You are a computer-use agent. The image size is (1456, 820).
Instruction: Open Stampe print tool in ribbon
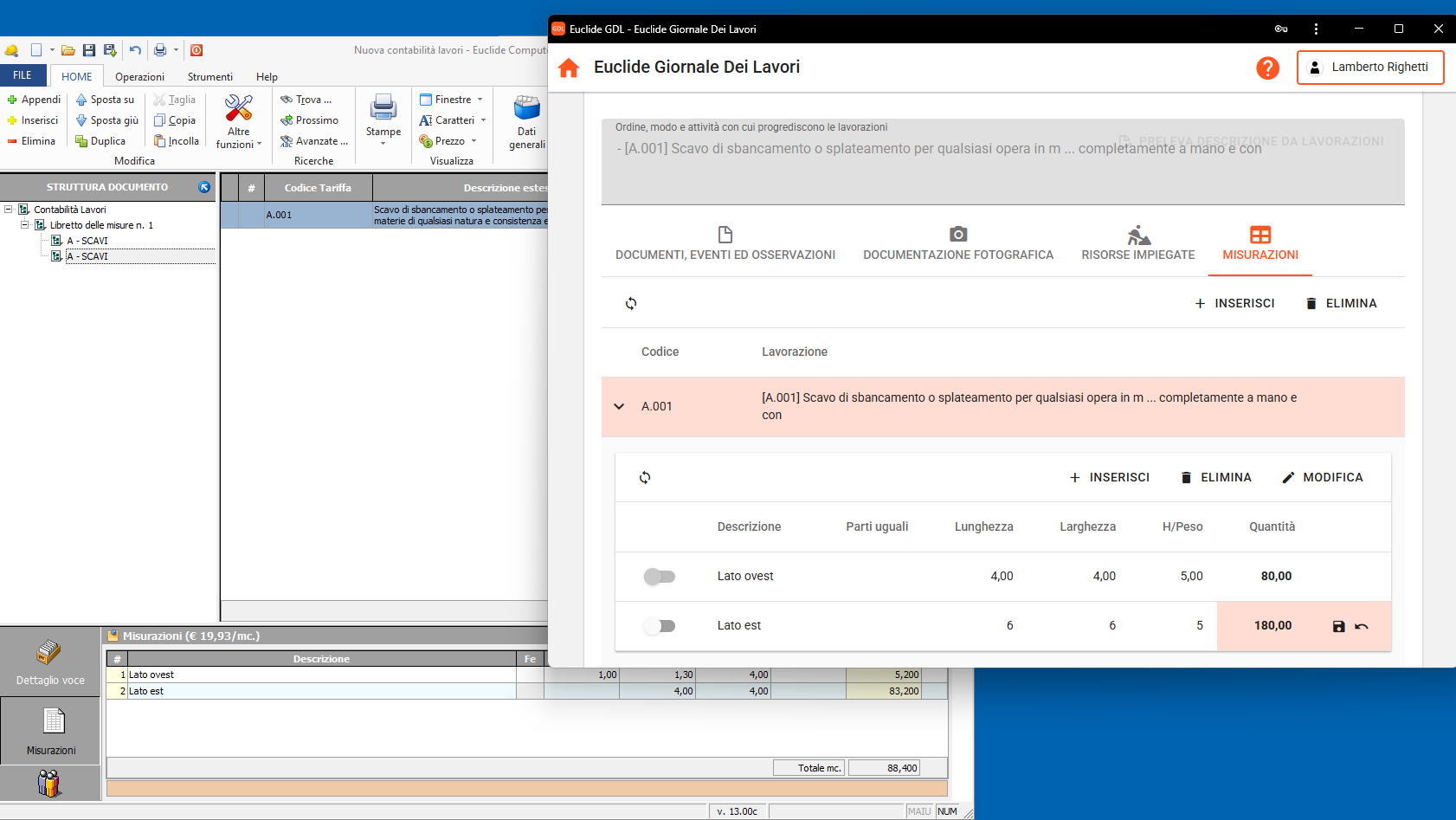383,119
